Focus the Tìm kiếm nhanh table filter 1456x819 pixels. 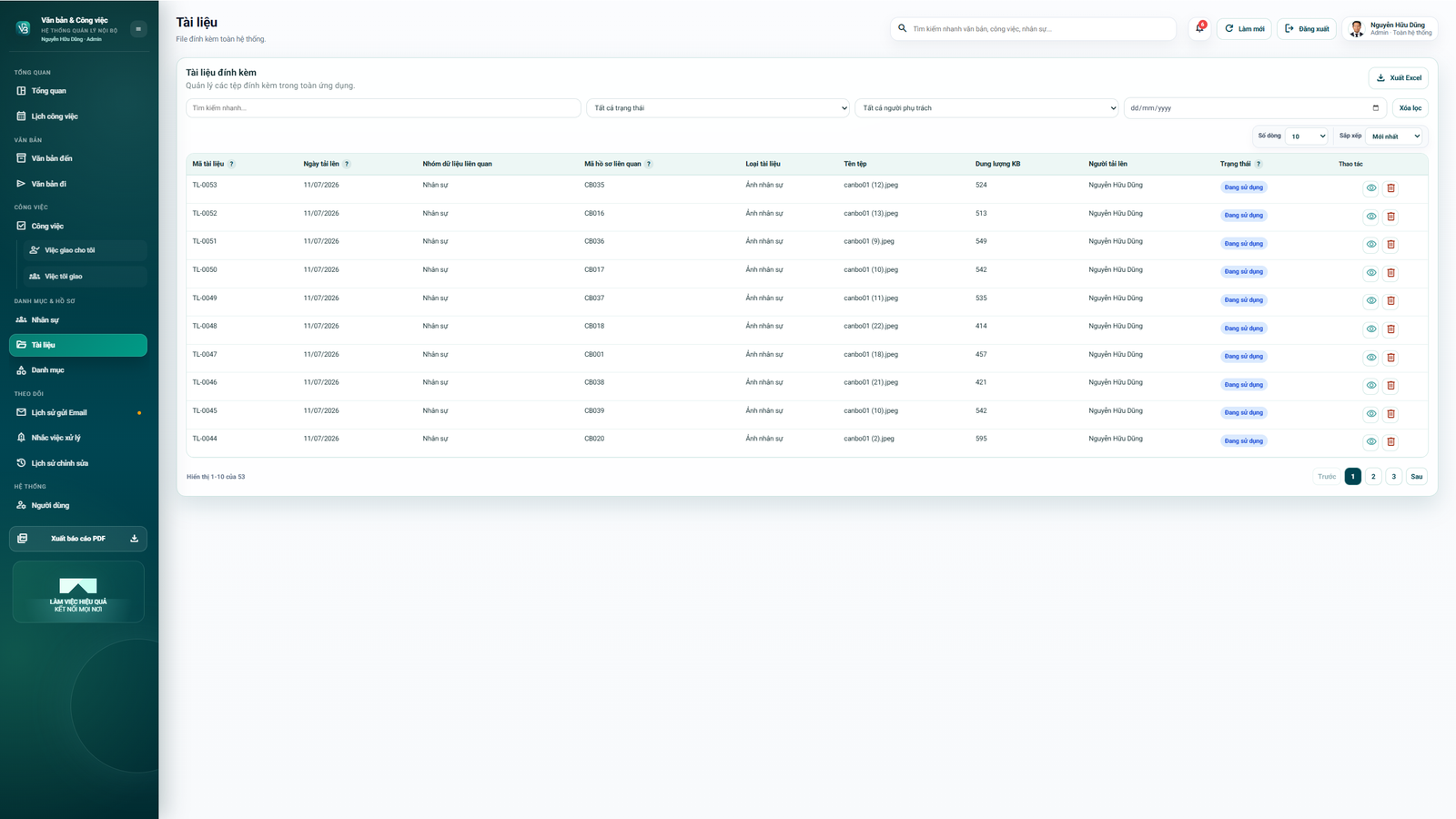point(383,108)
